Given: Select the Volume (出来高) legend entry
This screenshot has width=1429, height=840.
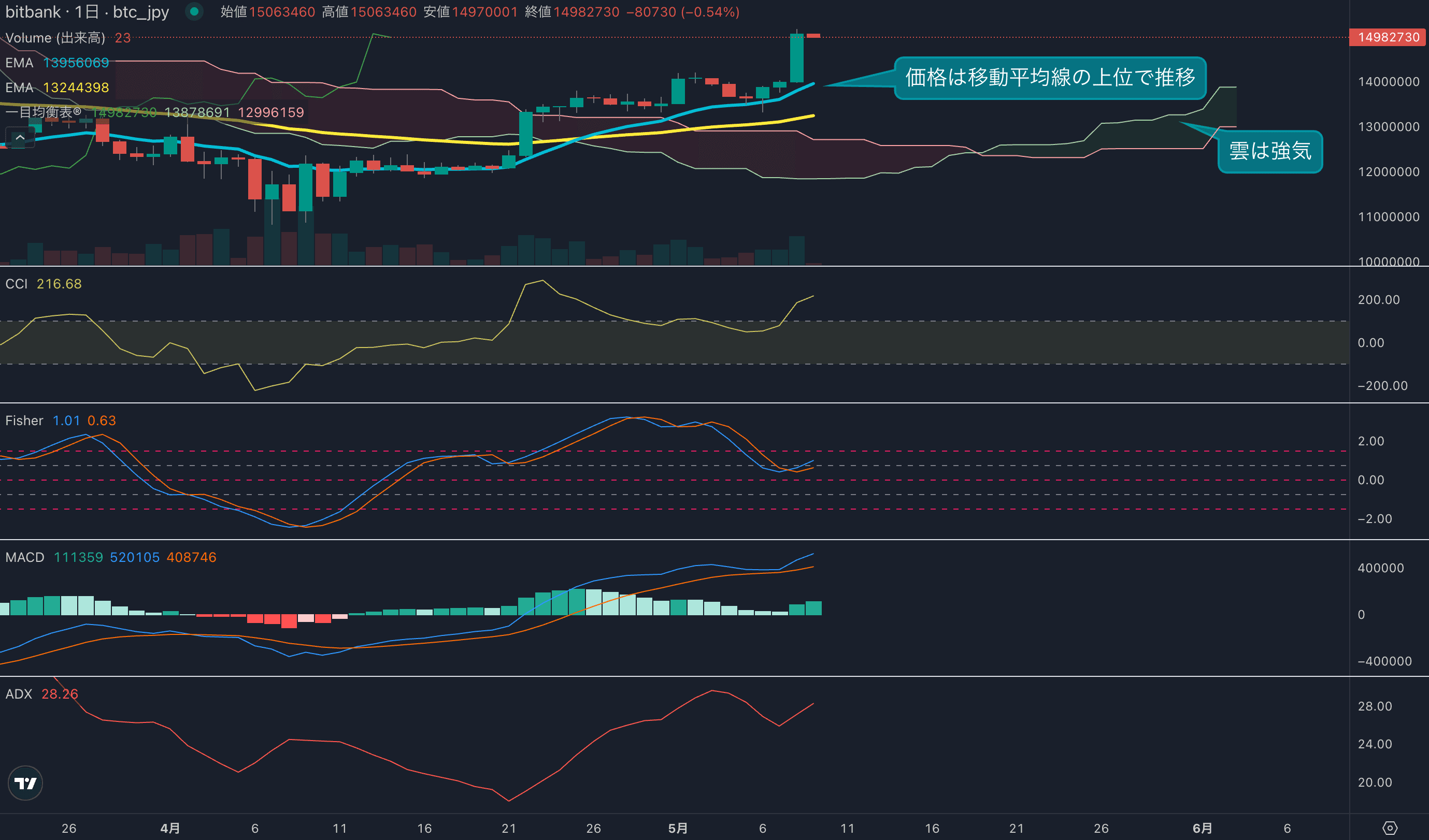Looking at the screenshot, I should click(55, 38).
